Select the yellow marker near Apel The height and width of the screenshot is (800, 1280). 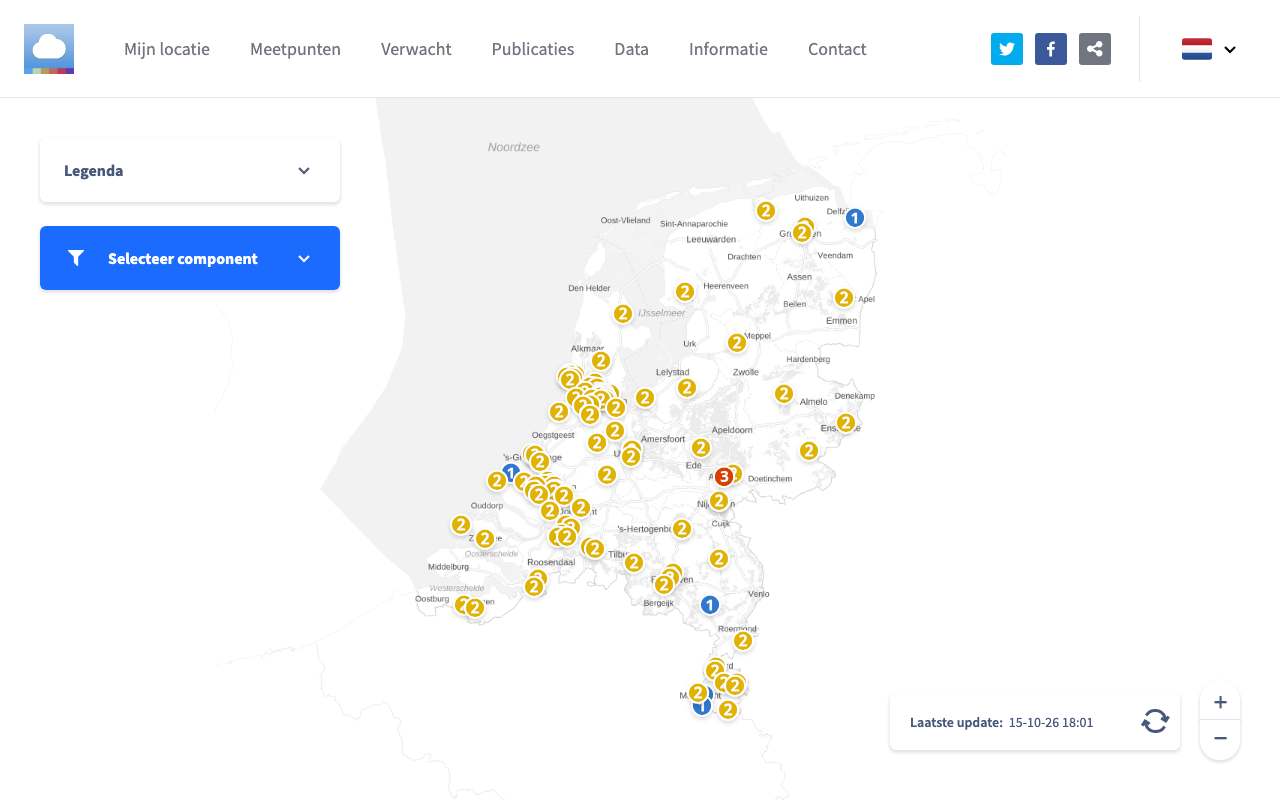pos(844,298)
